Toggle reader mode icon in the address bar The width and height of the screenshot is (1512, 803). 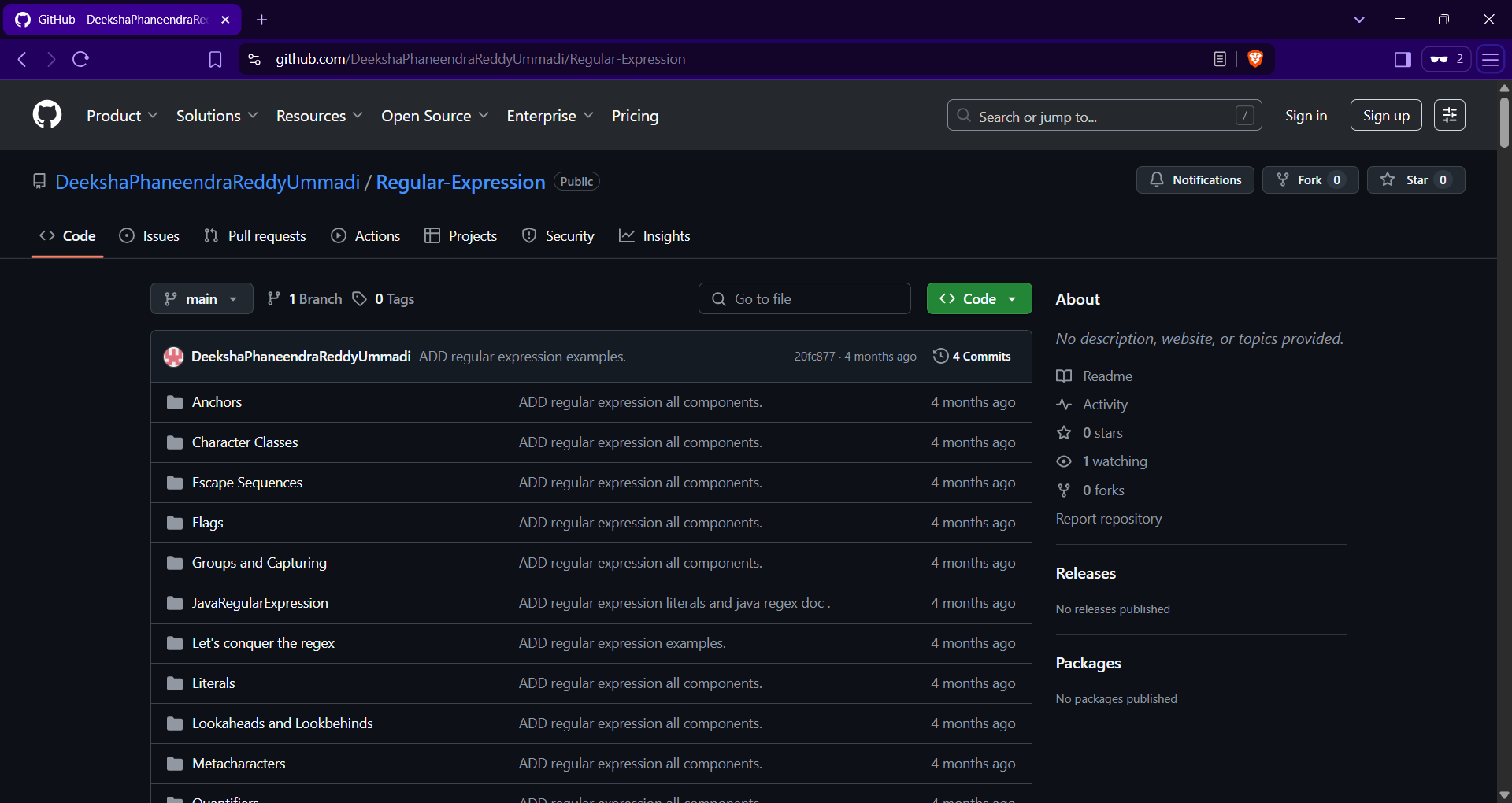(1220, 59)
